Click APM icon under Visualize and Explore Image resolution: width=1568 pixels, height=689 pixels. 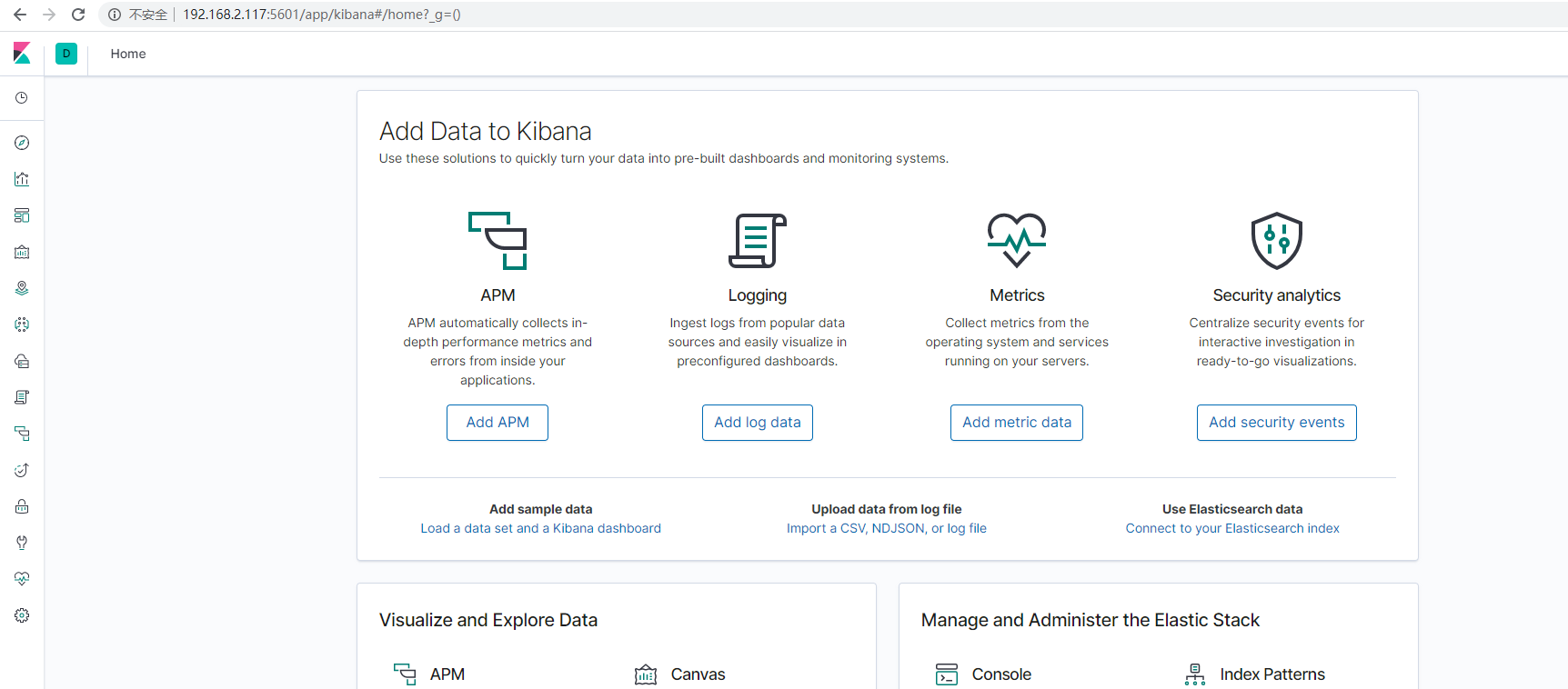pos(405,674)
